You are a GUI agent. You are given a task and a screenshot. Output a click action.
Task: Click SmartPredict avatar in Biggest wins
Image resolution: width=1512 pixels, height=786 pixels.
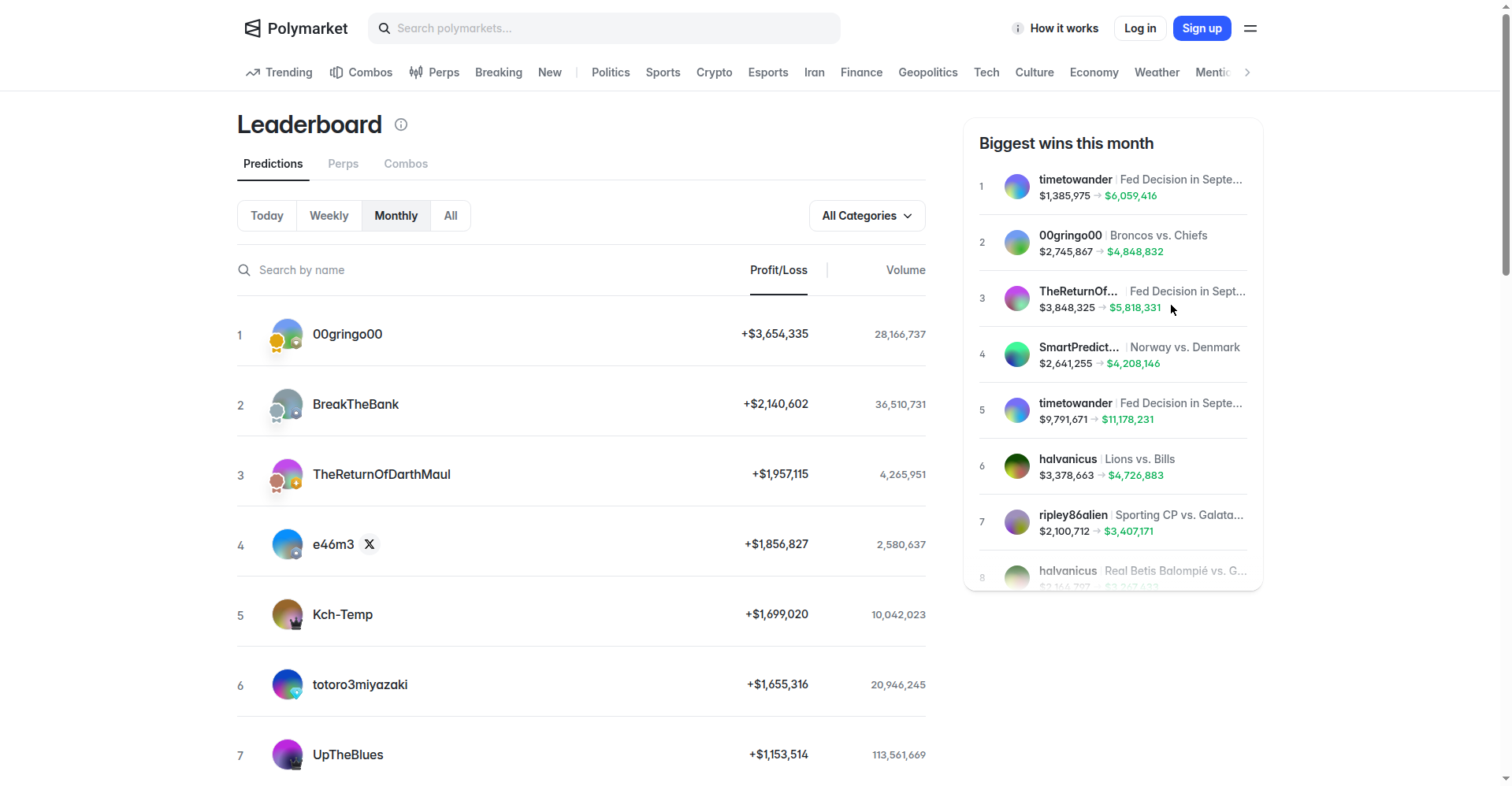click(1017, 354)
